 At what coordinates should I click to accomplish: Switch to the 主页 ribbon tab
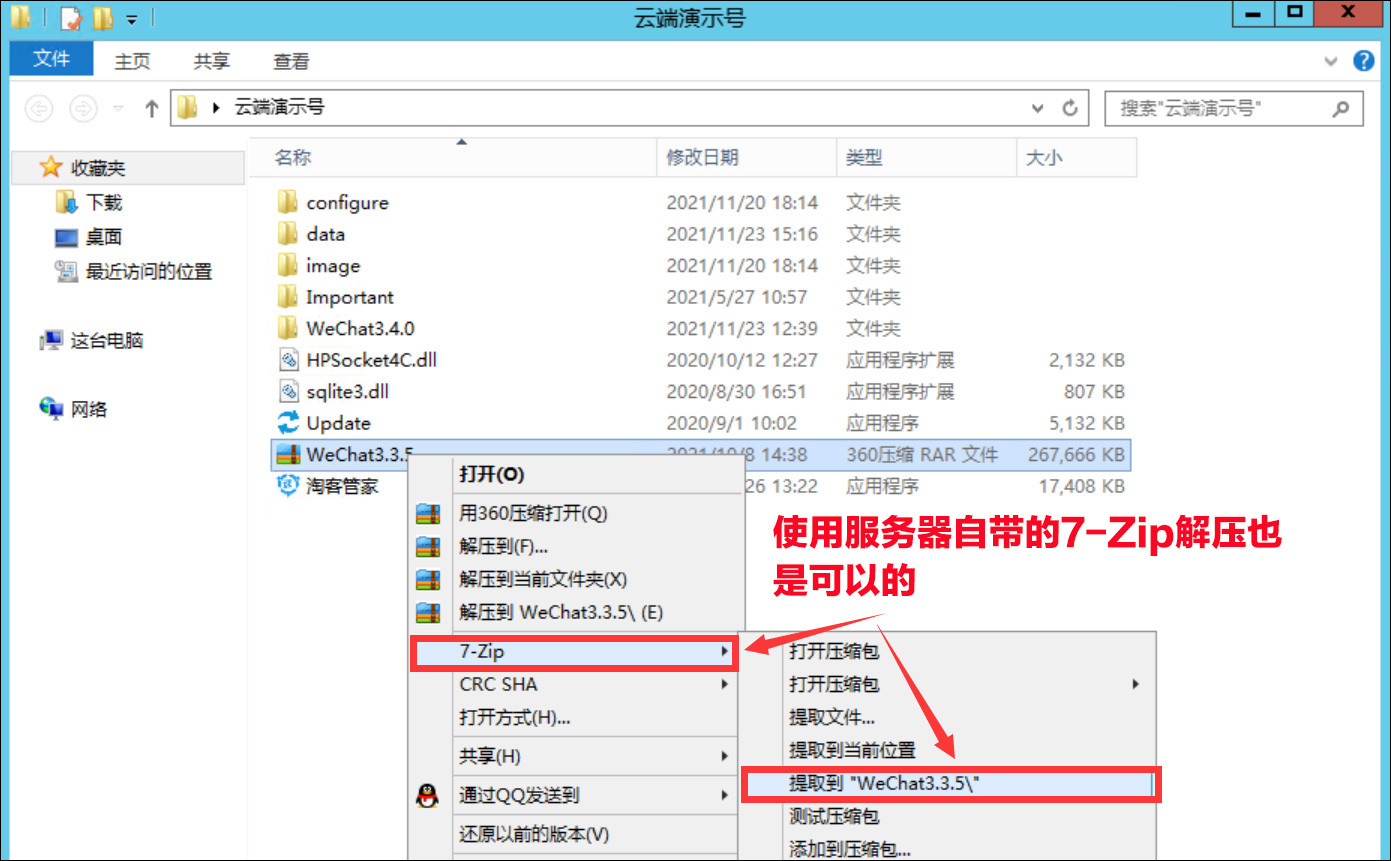pos(132,61)
